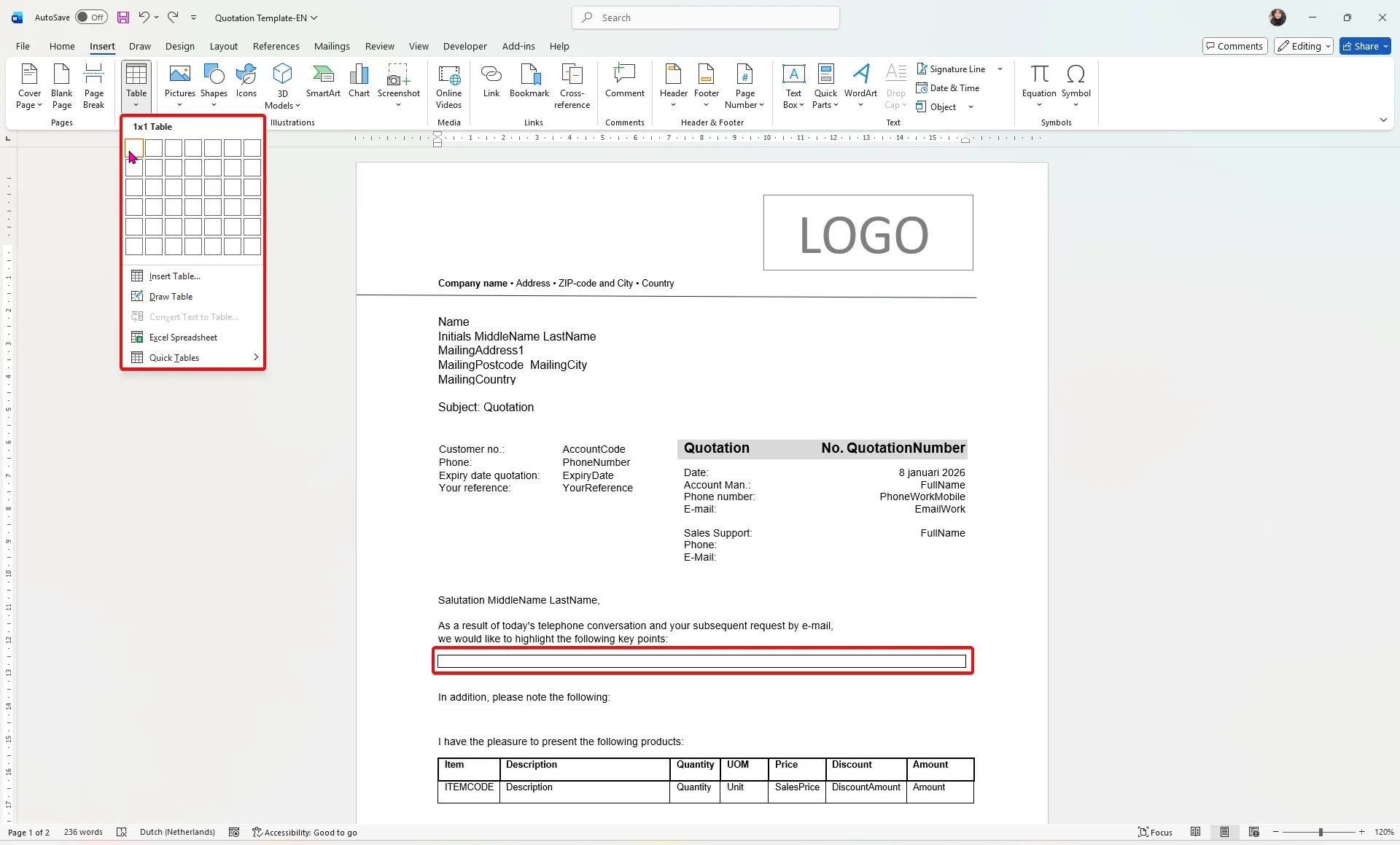
Task: Open the Layout ribbon tab
Action: [223, 46]
